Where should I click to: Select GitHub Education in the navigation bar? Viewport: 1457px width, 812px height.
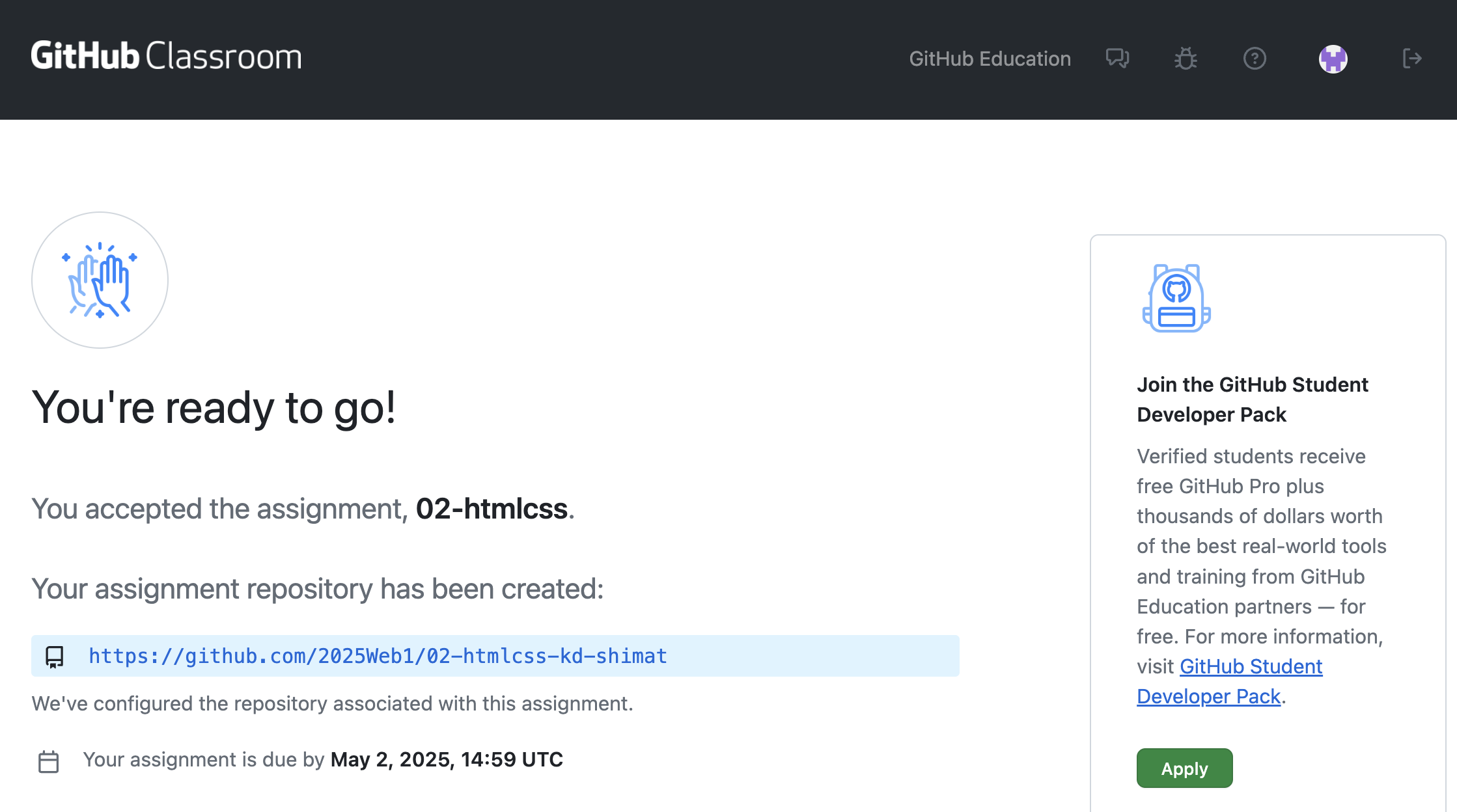click(990, 59)
